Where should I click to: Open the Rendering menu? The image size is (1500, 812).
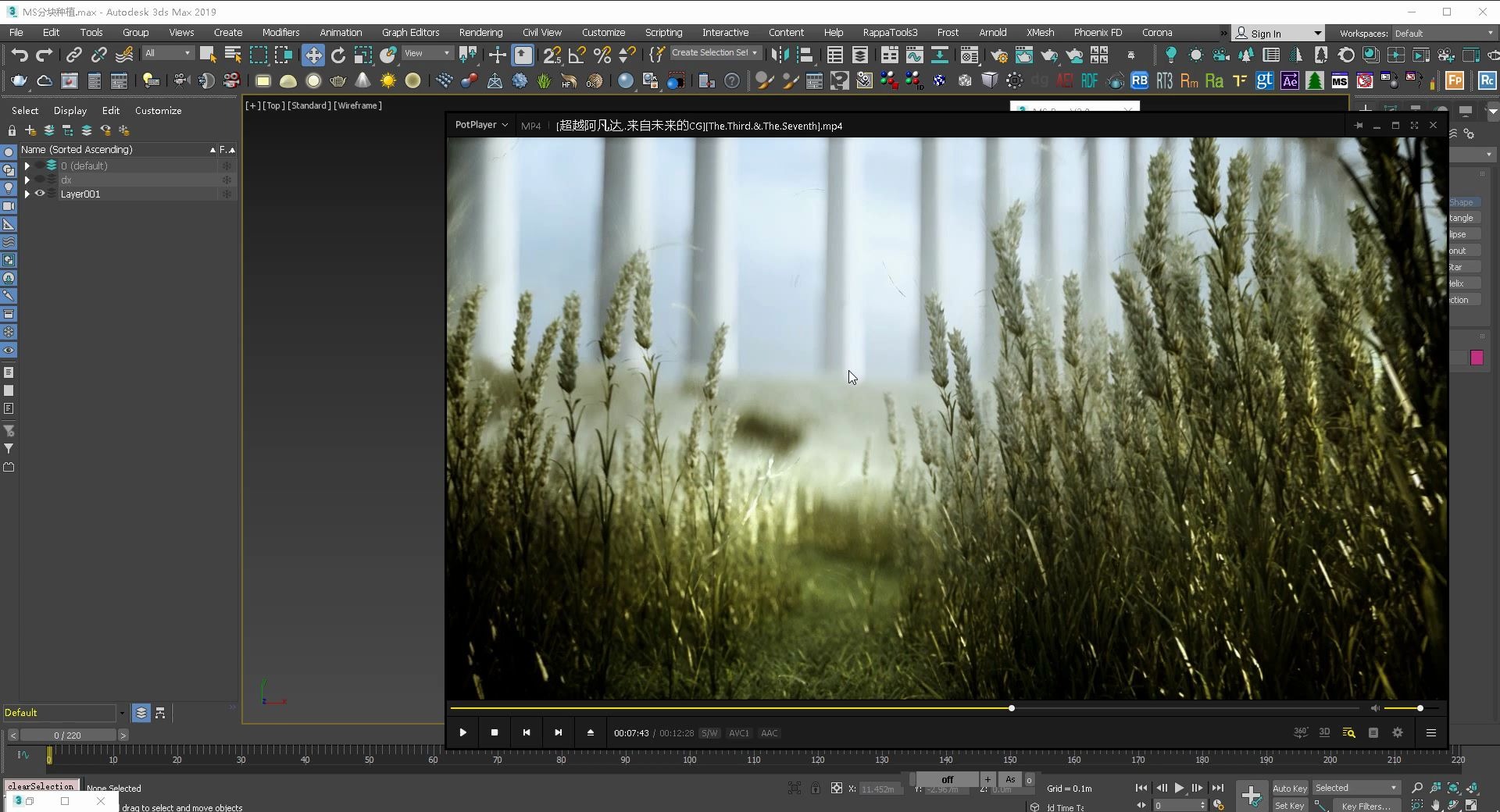pos(480,32)
